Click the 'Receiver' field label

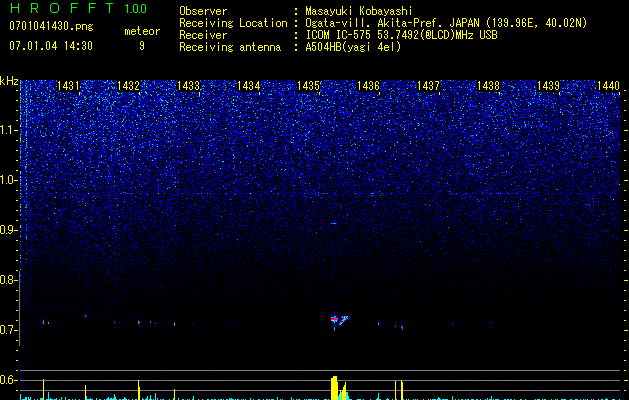click(203, 35)
